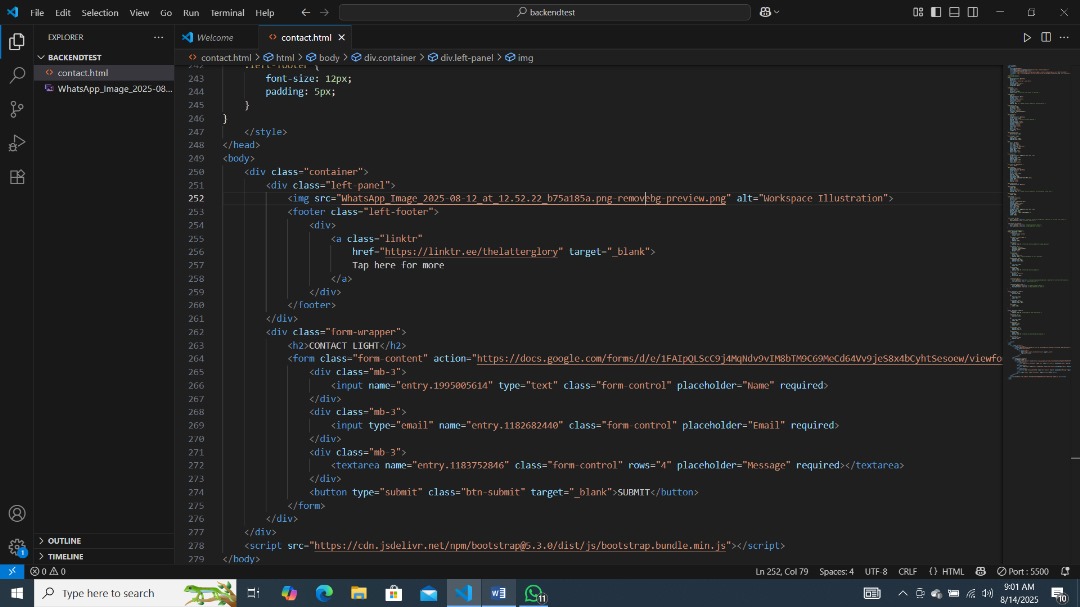The image size is (1080, 607).
Task: Open editor More Actions ellipsis
Action: point(1064,37)
